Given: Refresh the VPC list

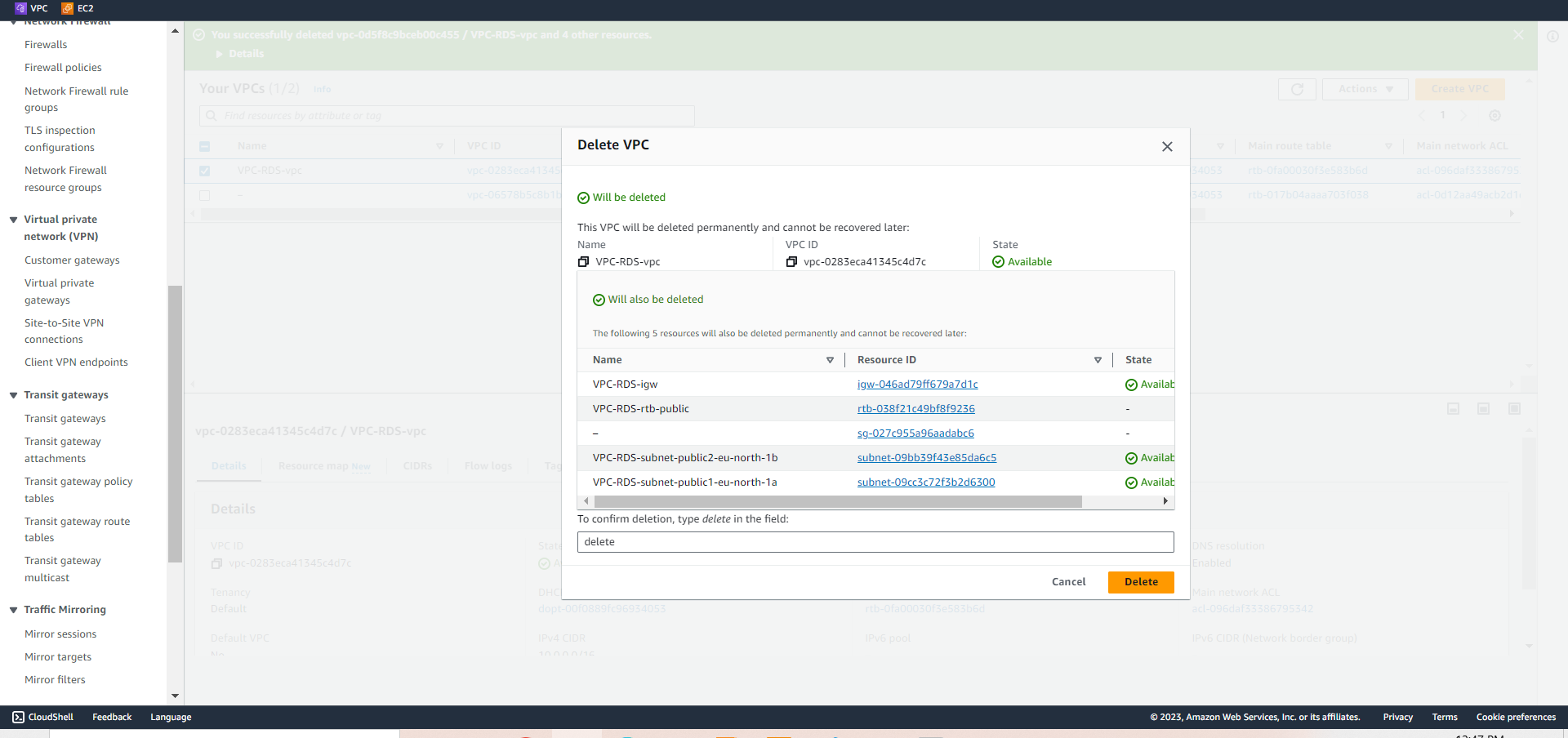Looking at the screenshot, I should 1297,89.
